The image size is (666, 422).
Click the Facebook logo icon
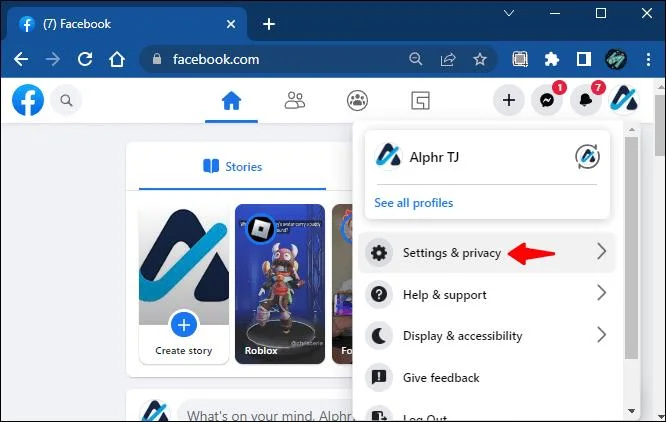tap(28, 100)
